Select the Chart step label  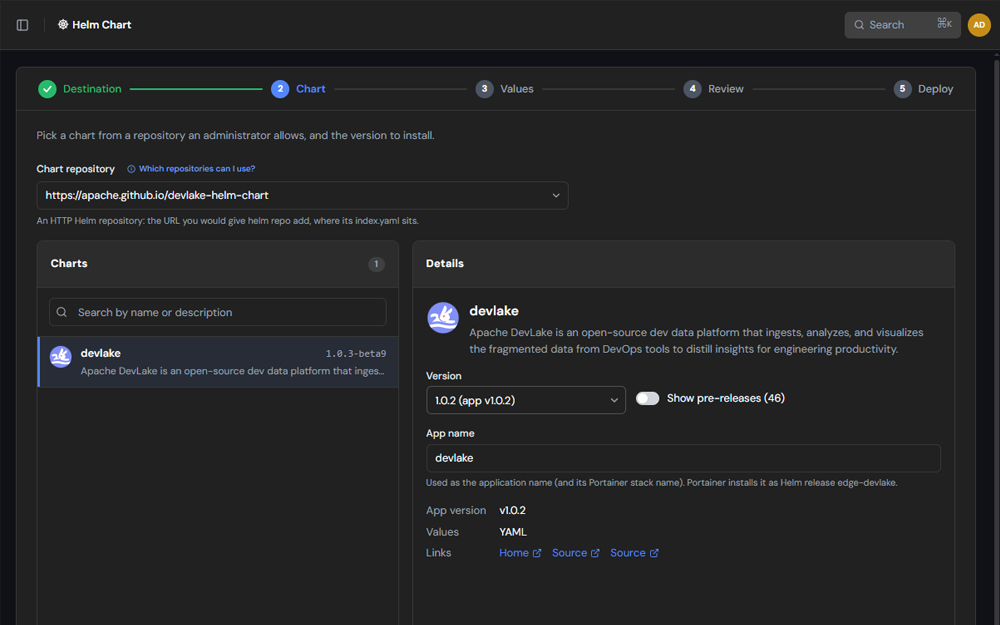coord(311,89)
